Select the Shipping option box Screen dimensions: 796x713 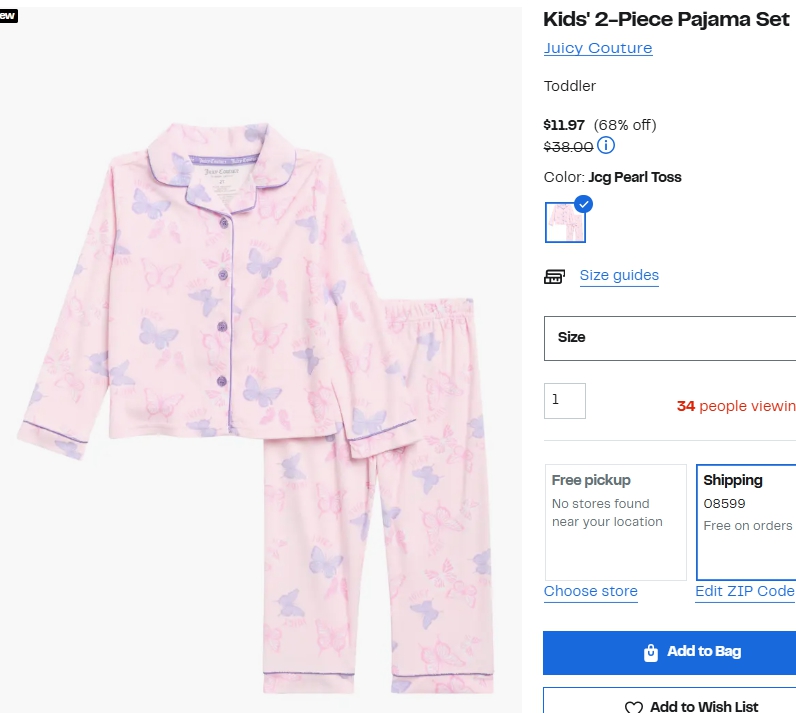[746, 522]
